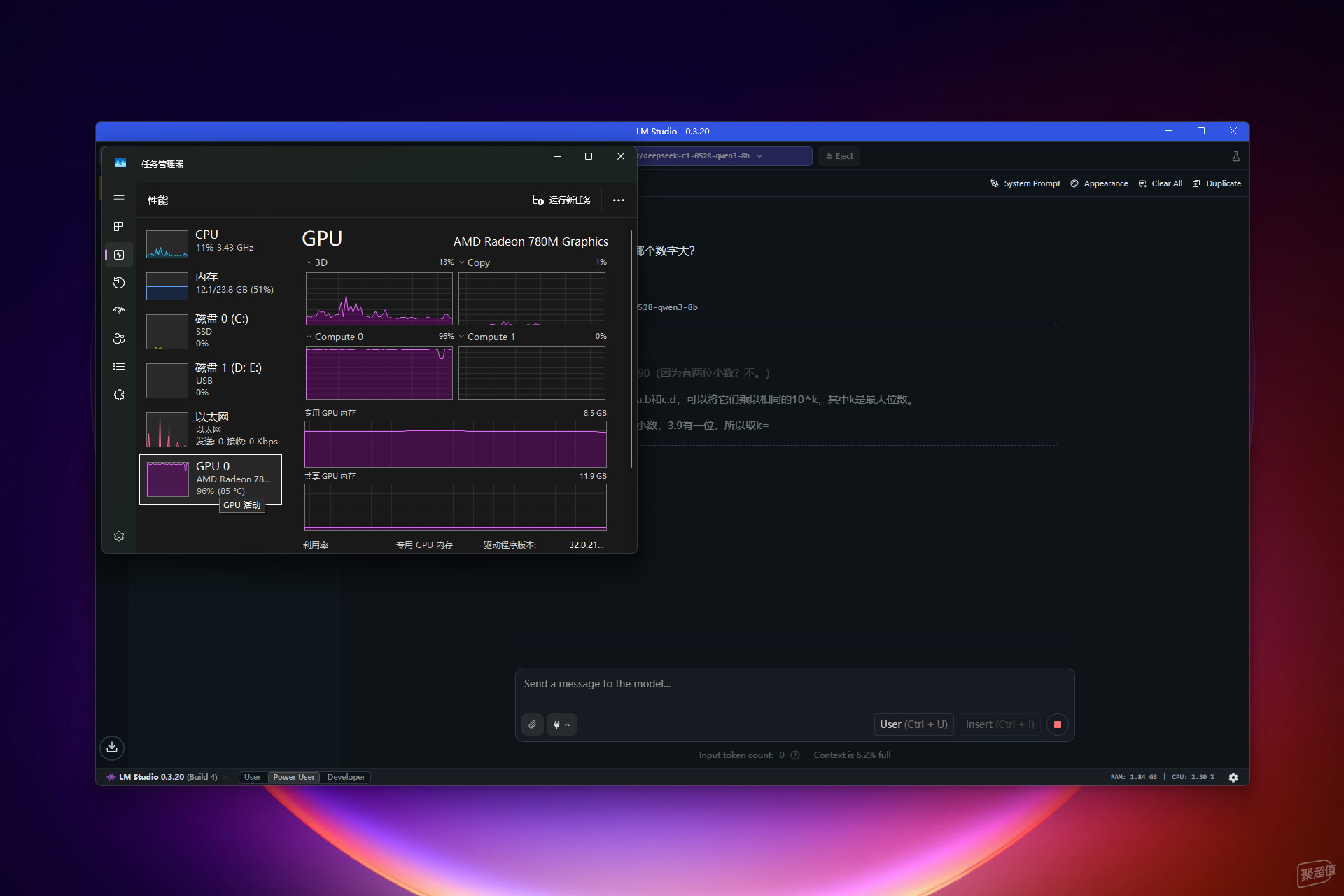Click the message input field
Viewport: 1344px width, 896px height.
(x=794, y=685)
